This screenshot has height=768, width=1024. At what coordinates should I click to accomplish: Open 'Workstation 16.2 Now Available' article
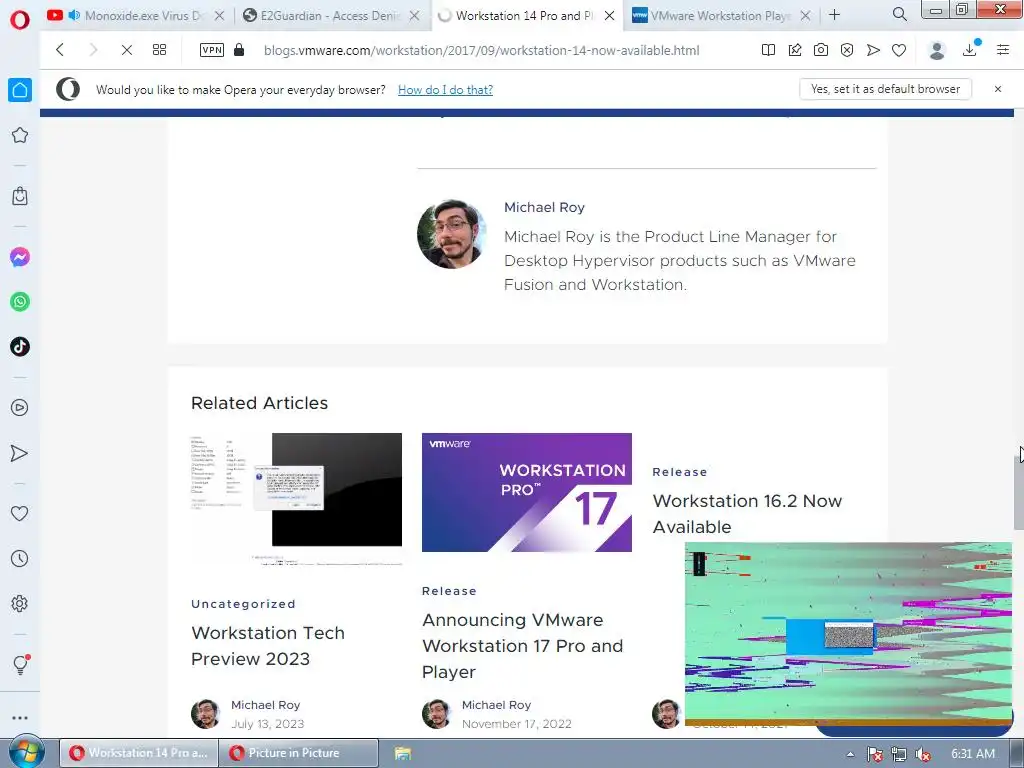(747, 514)
